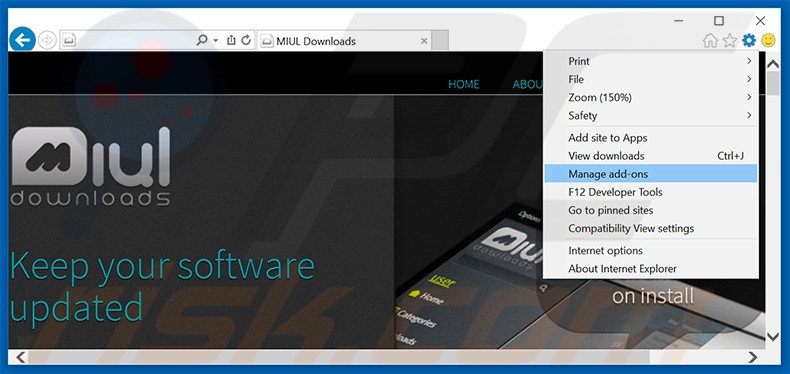Open Compatibility View settings

pos(651,228)
